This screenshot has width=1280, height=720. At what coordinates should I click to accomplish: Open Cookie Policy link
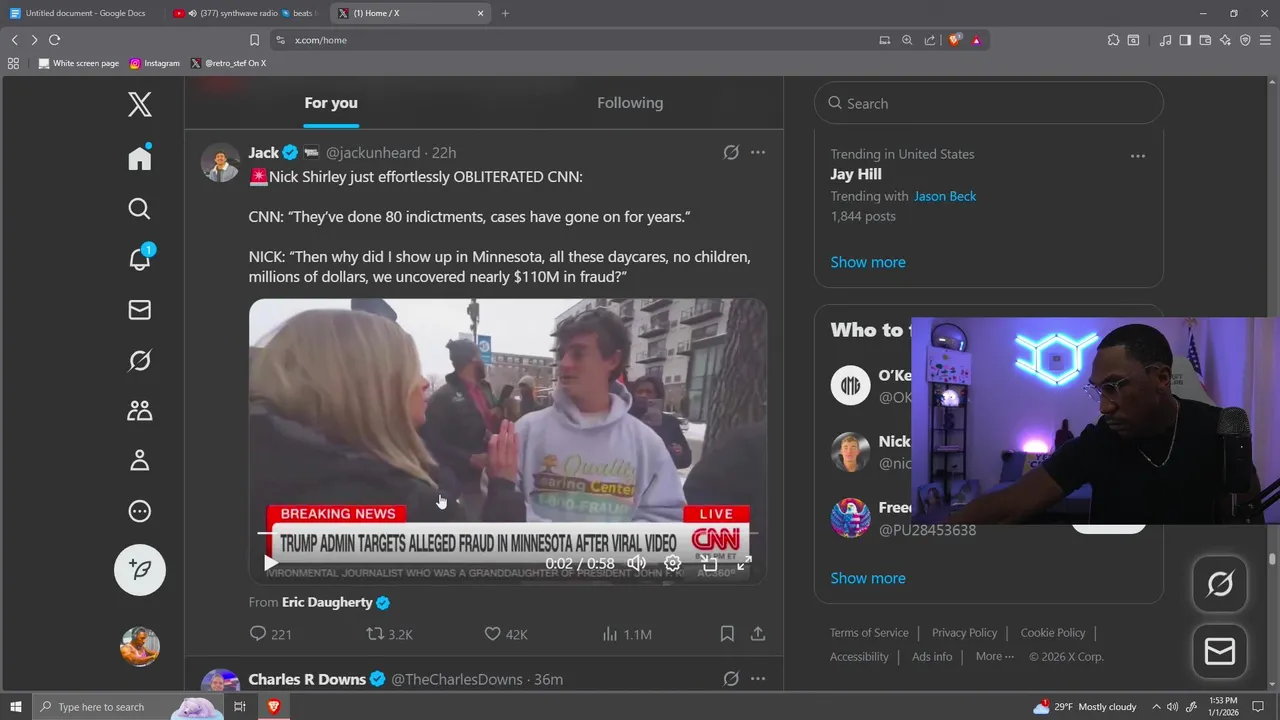pyautogui.click(x=1053, y=633)
